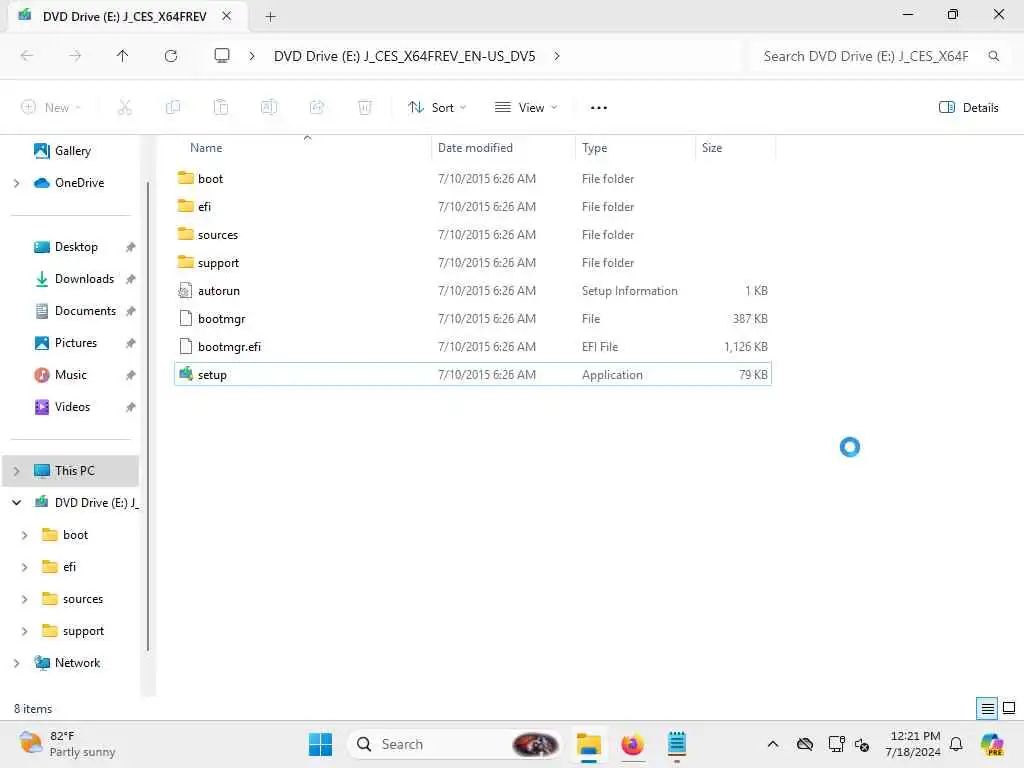Viewport: 1024px width, 768px height.
Task: Open the Copilot preview icon
Action: click(x=992, y=744)
